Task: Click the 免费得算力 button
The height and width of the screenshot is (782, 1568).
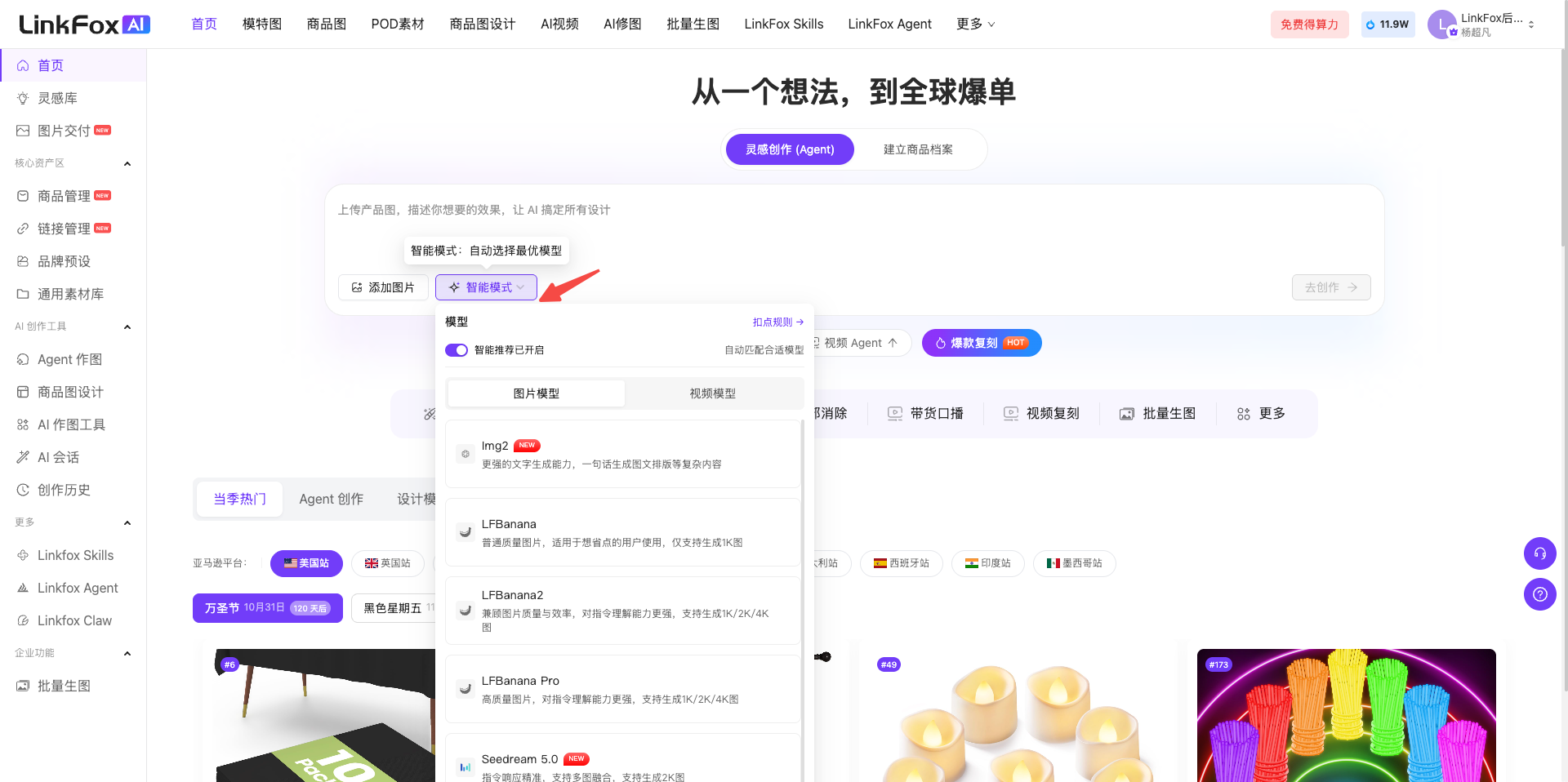Action: (1309, 24)
